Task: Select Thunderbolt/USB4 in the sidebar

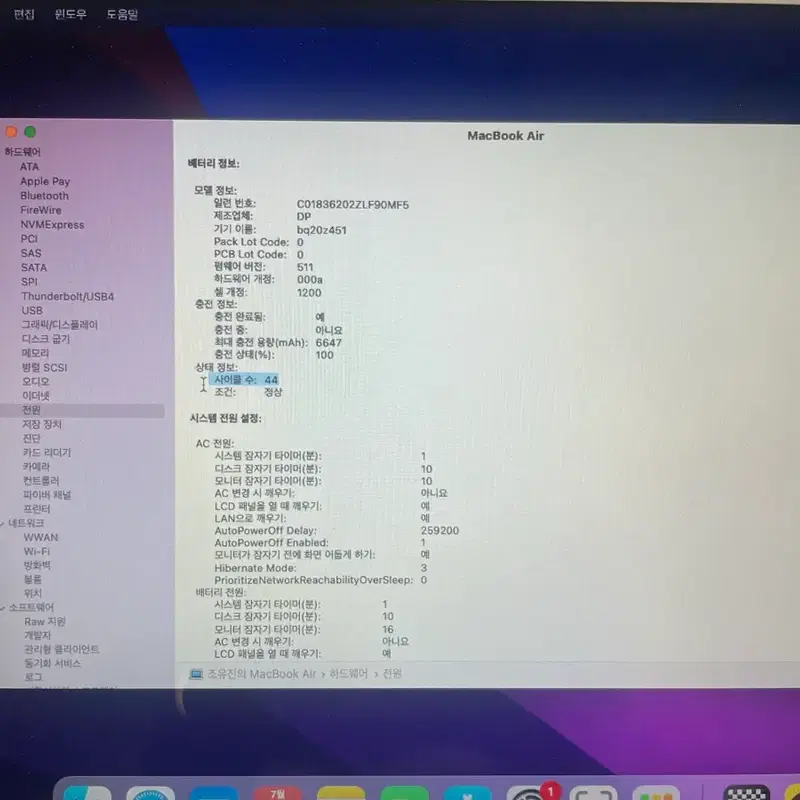Action: [x=67, y=296]
